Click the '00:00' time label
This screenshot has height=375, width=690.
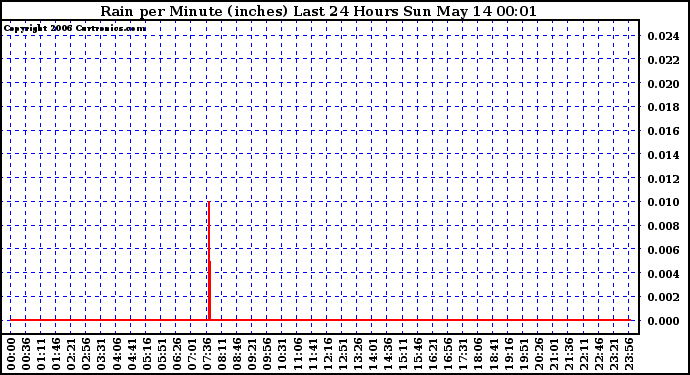[x=11, y=354]
